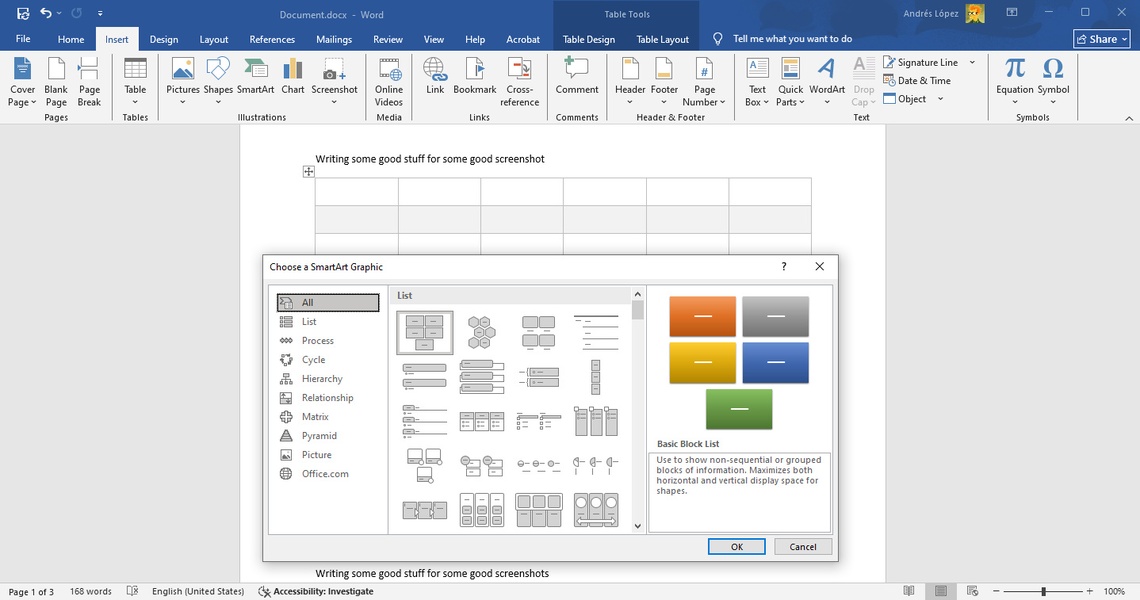
Task: Open the Table Design tab
Action: click(589, 40)
